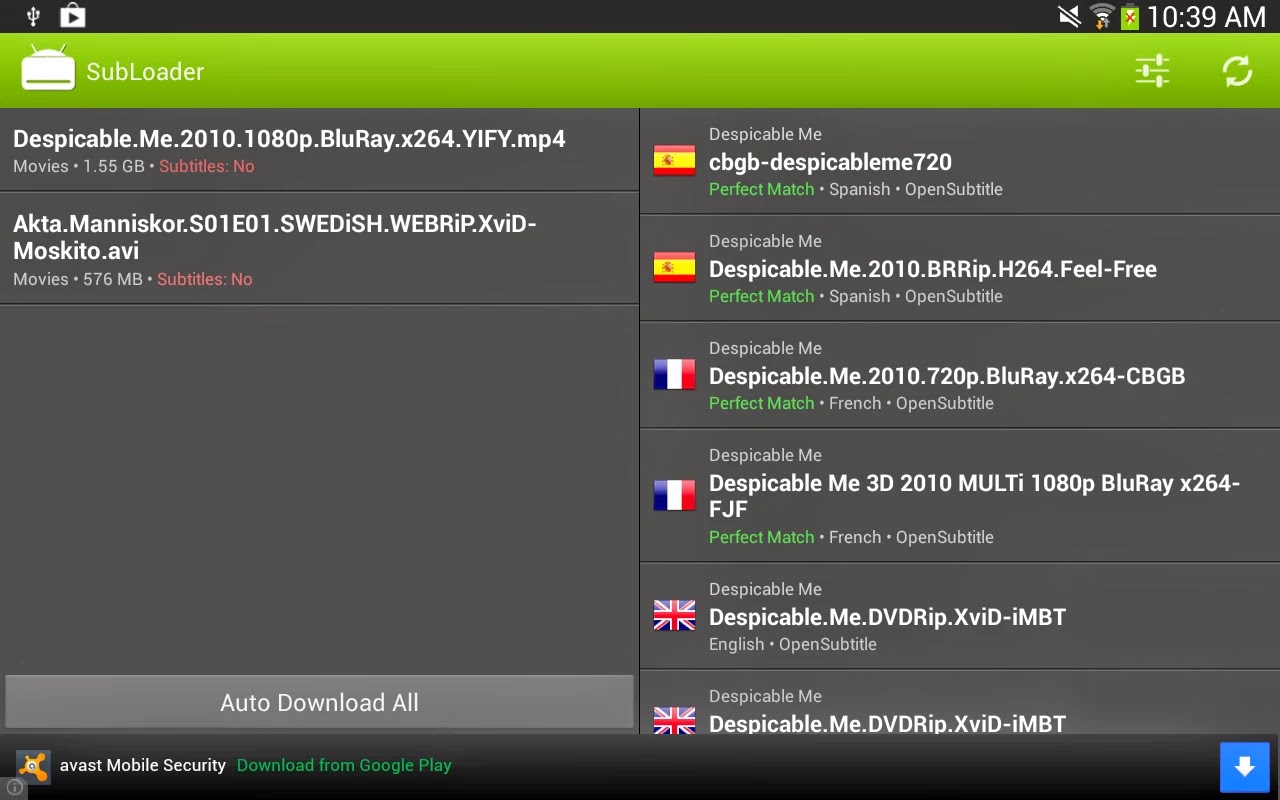The width and height of the screenshot is (1280, 800).
Task: Tap the Wi-Fi status icon
Action: click(x=1102, y=16)
